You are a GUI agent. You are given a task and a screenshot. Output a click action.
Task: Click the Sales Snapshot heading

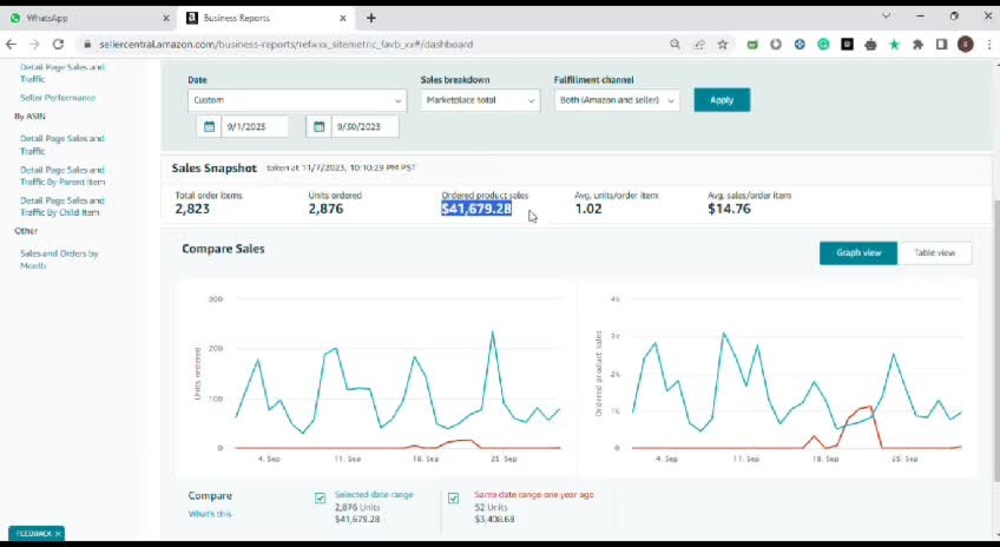point(214,168)
